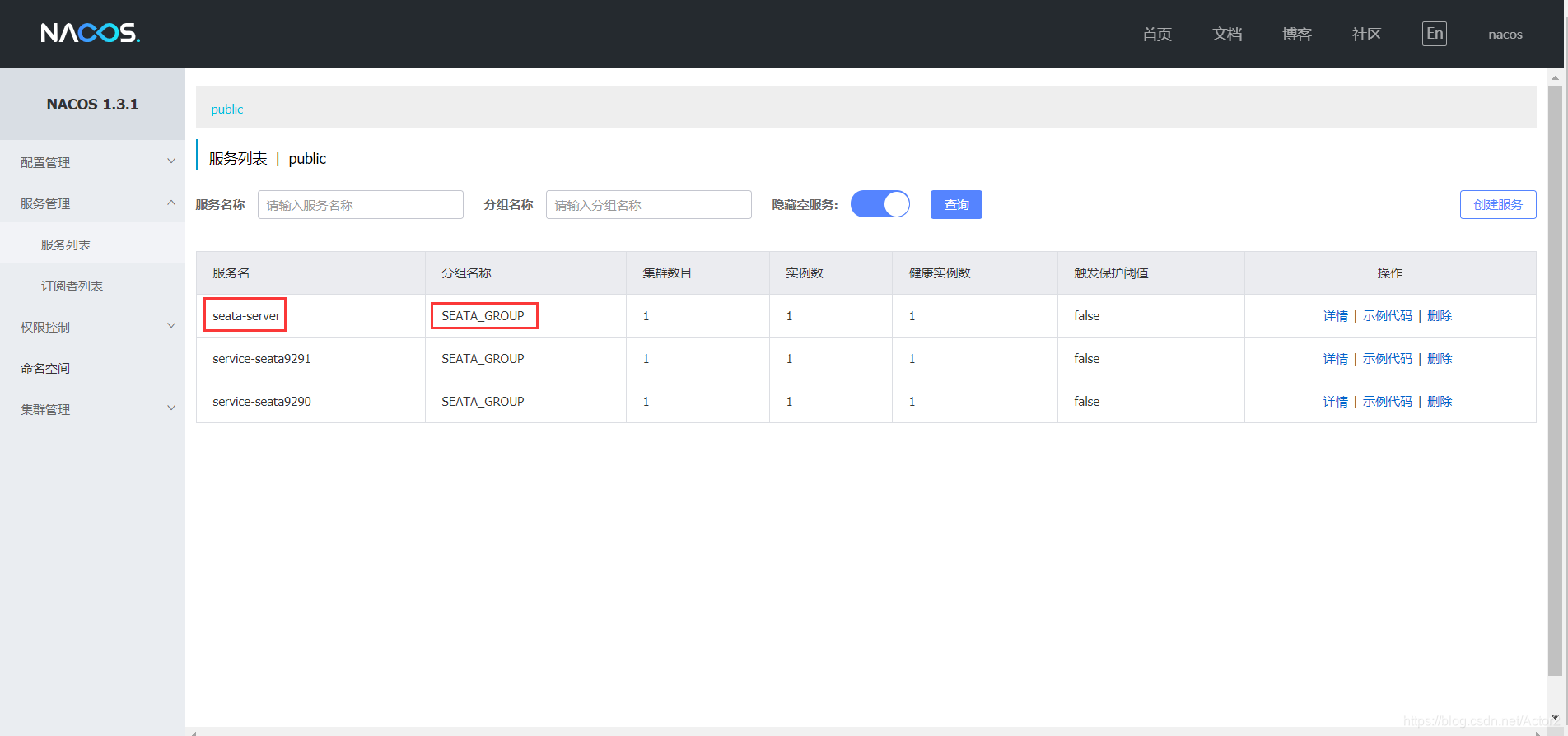Open 详情 for seata-server

[1336, 316]
